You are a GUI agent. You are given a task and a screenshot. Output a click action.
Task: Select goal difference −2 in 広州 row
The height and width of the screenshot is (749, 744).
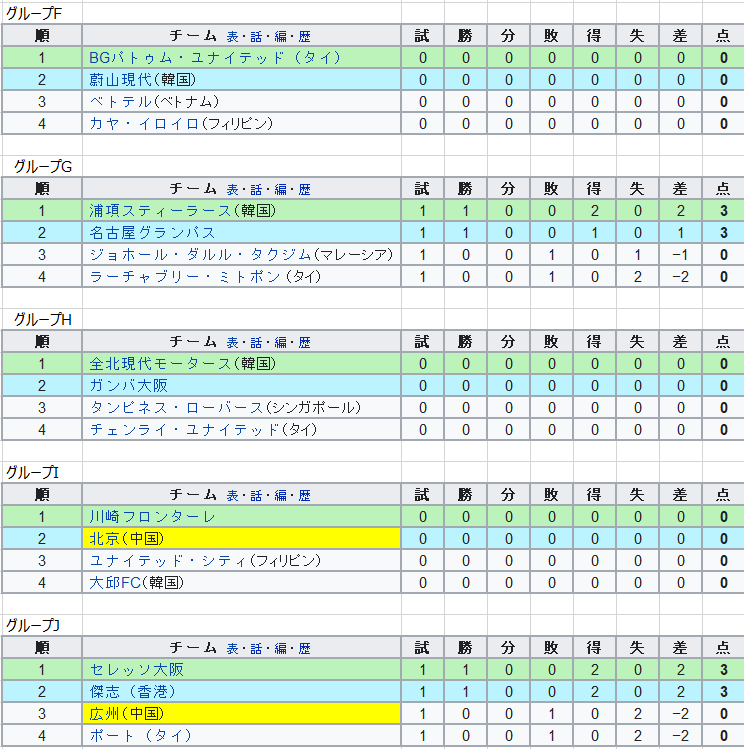(x=680, y=713)
